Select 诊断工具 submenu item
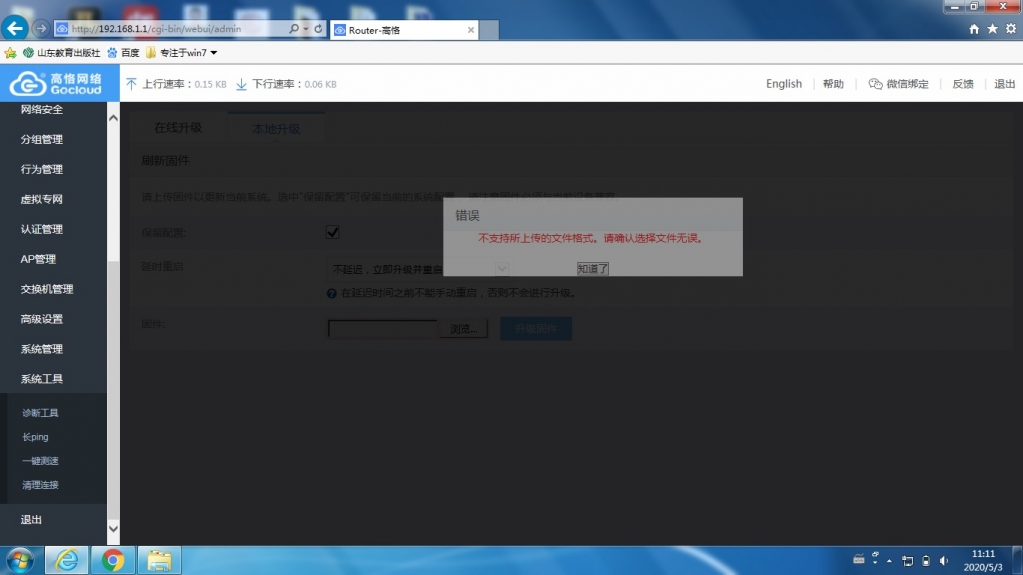Viewport: 1023px width, 575px height. pyautogui.click(x=40, y=413)
